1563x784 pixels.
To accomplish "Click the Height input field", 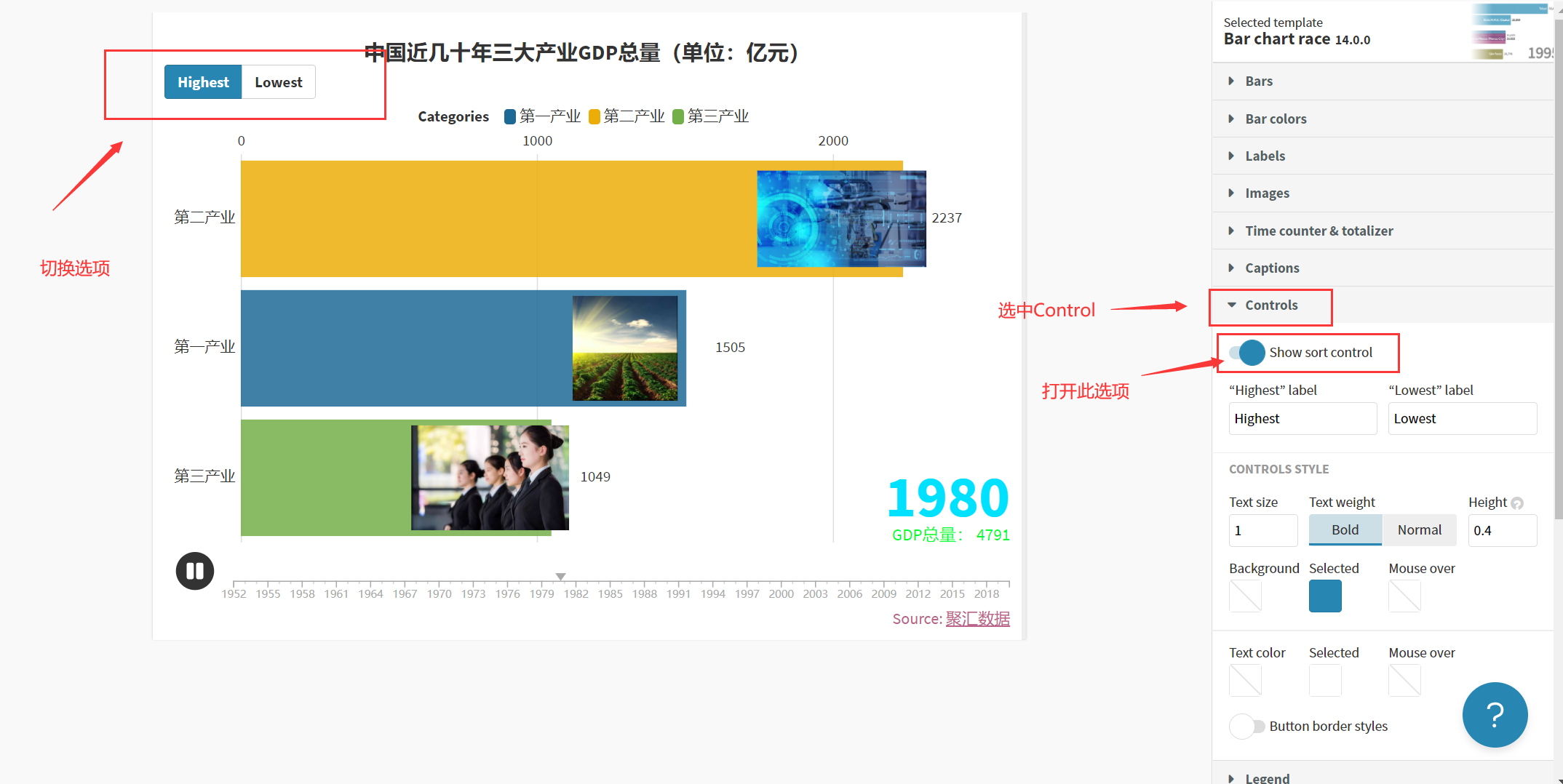I will 1502,530.
